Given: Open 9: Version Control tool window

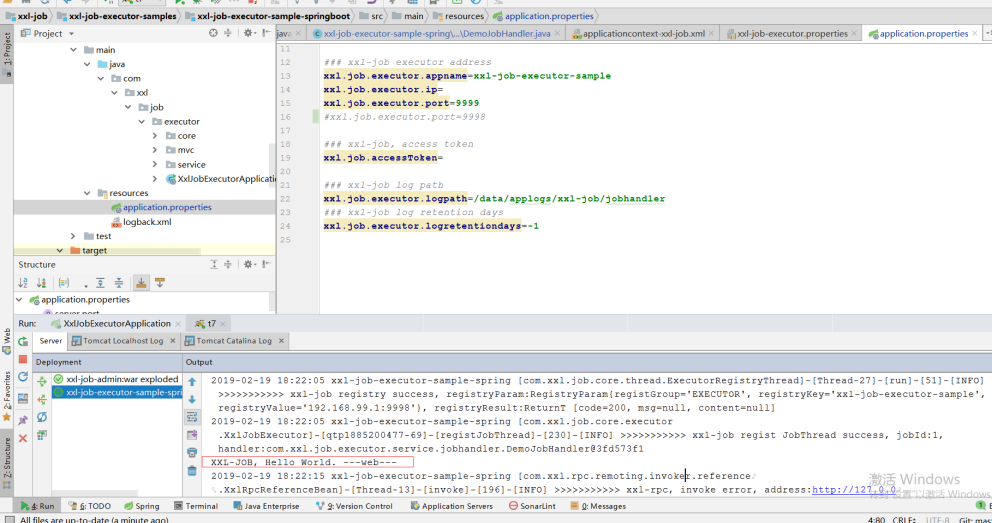Looking at the screenshot, I should pyautogui.click(x=354, y=506).
